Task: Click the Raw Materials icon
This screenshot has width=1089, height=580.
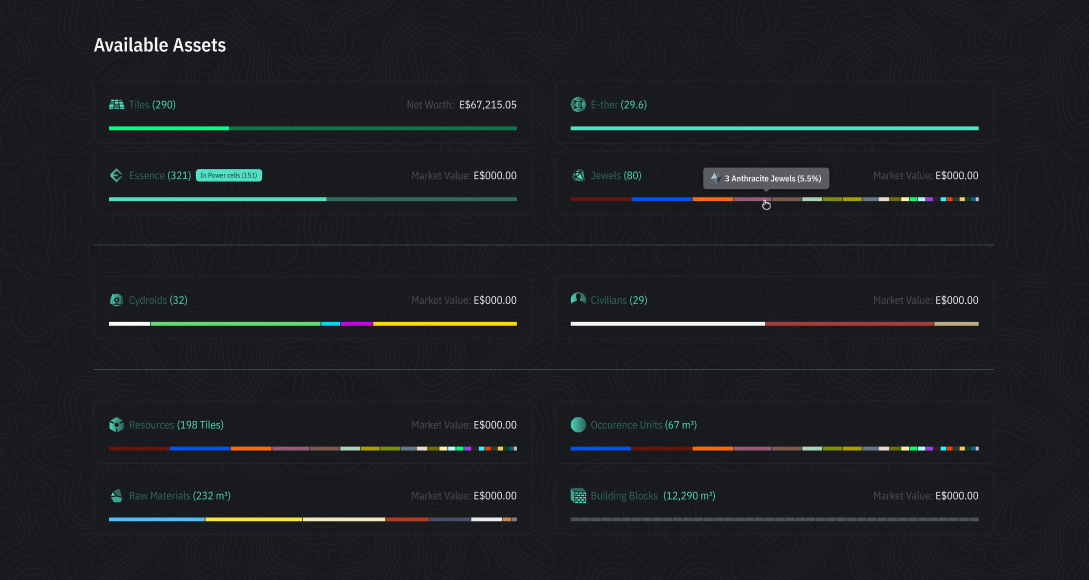Action: (x=116, y=496)
